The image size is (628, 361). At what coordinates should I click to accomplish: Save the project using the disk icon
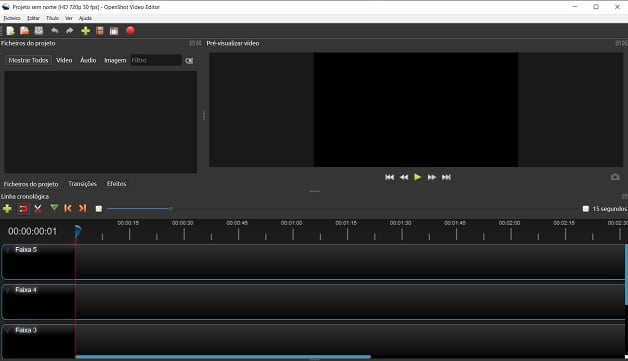39,31
